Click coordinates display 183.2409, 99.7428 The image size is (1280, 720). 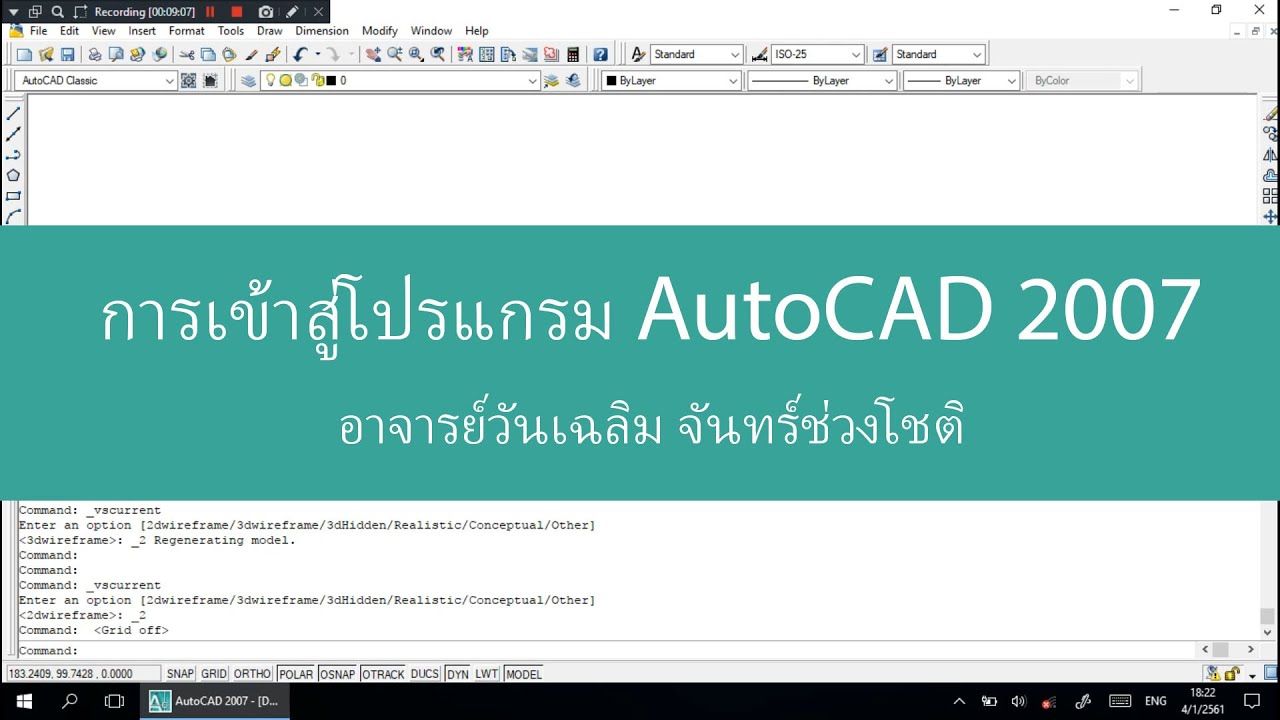(x=84, y=674)
